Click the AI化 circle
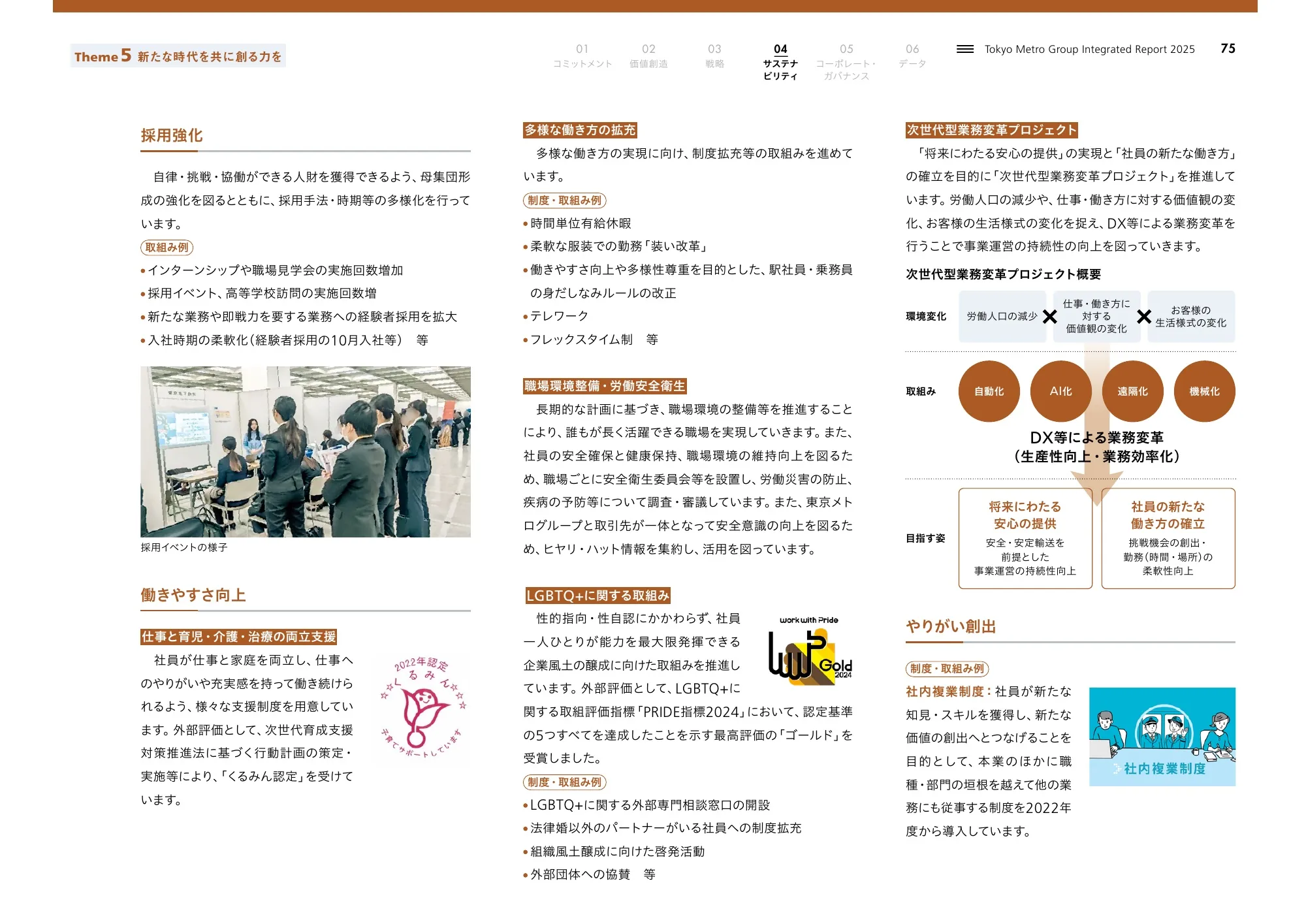Screen dimensions: 1306x924 (x=1060, y=391)
